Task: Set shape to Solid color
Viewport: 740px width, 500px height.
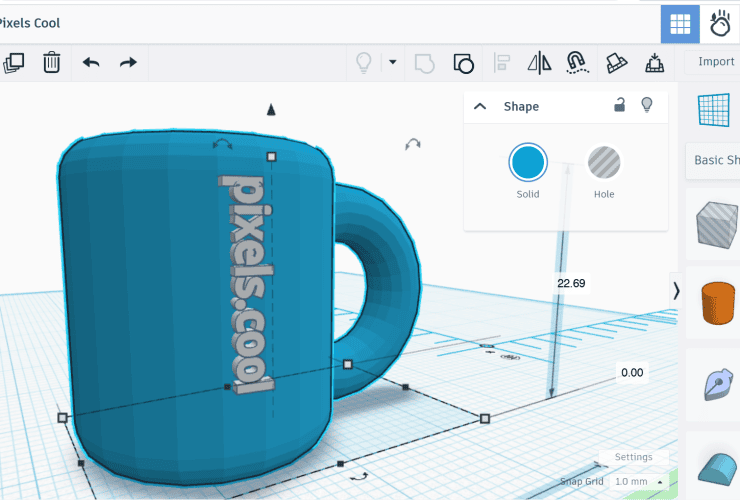Action: (x=528, y=162)
